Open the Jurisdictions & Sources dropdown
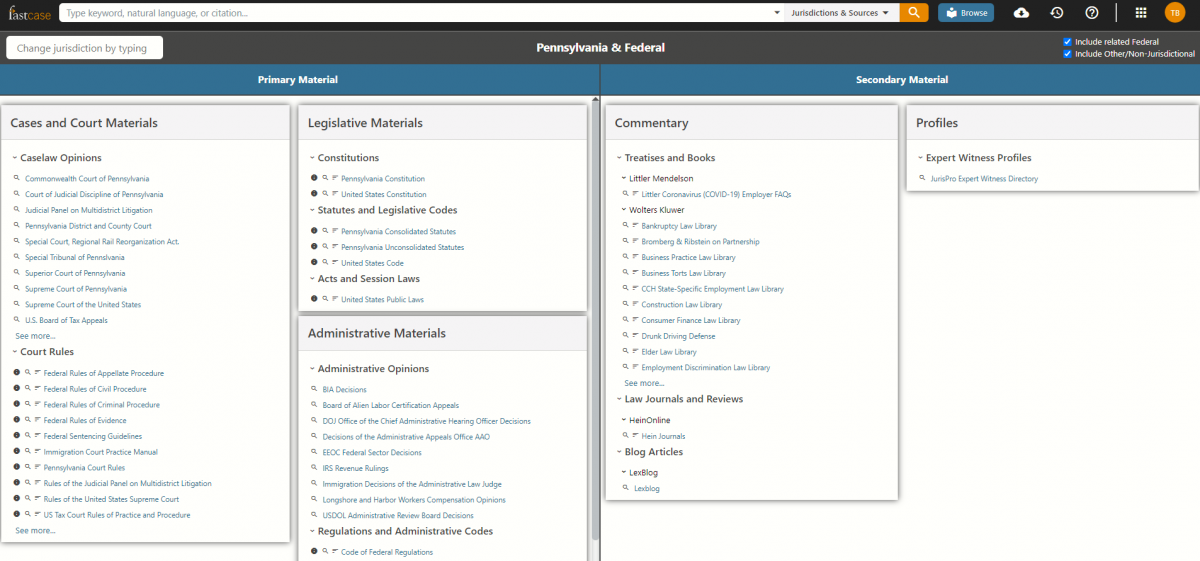The image size is (1200, 561). pyautogui.click(x=839, y=13)
